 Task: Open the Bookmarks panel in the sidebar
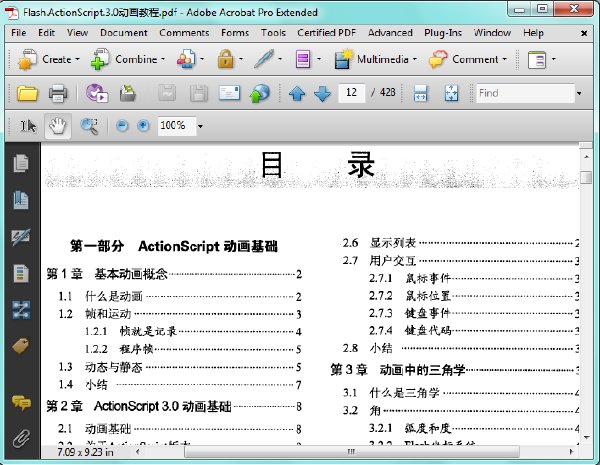pyautogui.click(x=21, y=200)
